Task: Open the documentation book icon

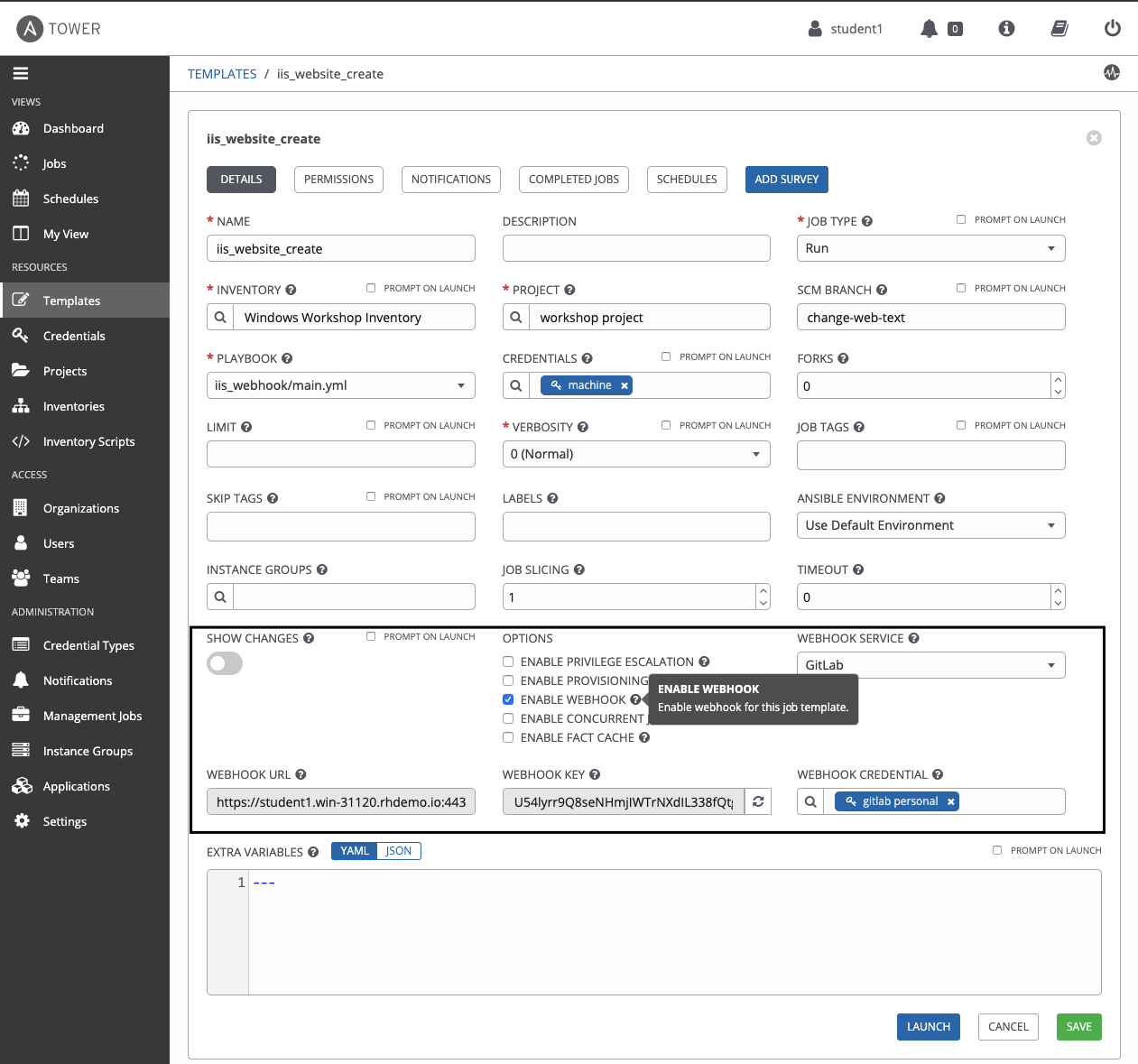Action: [1059, 29]
